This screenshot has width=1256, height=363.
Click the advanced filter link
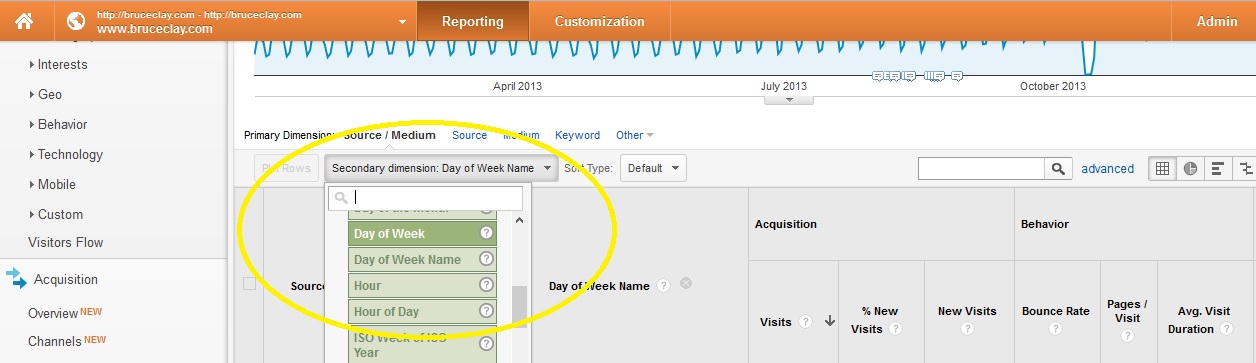coord(1107,169)
